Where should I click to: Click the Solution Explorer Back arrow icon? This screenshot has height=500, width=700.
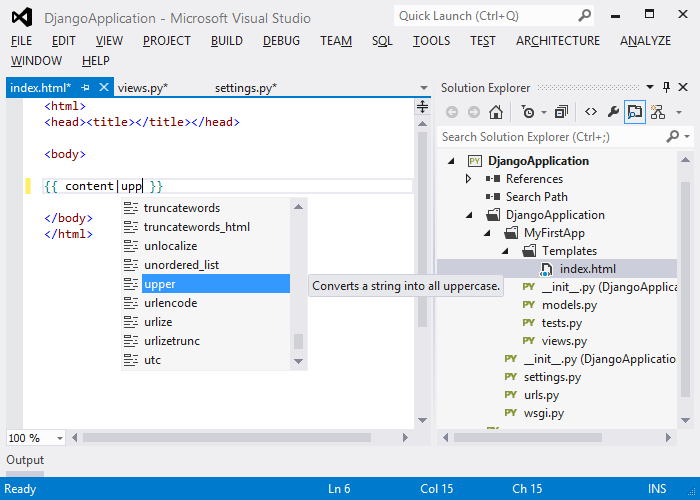point(452,112)
